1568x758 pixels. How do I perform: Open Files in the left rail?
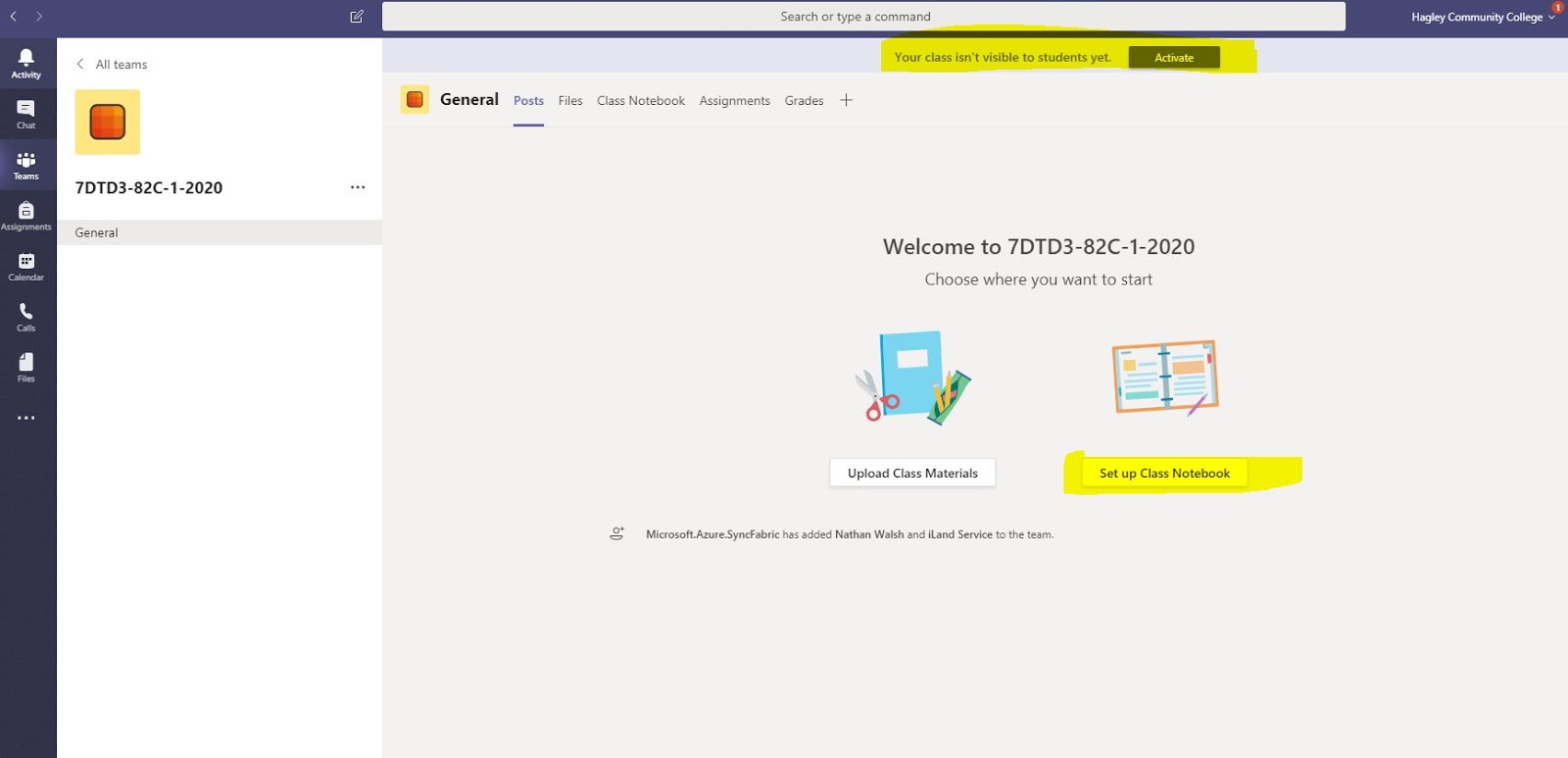click(x=26, y=368)
